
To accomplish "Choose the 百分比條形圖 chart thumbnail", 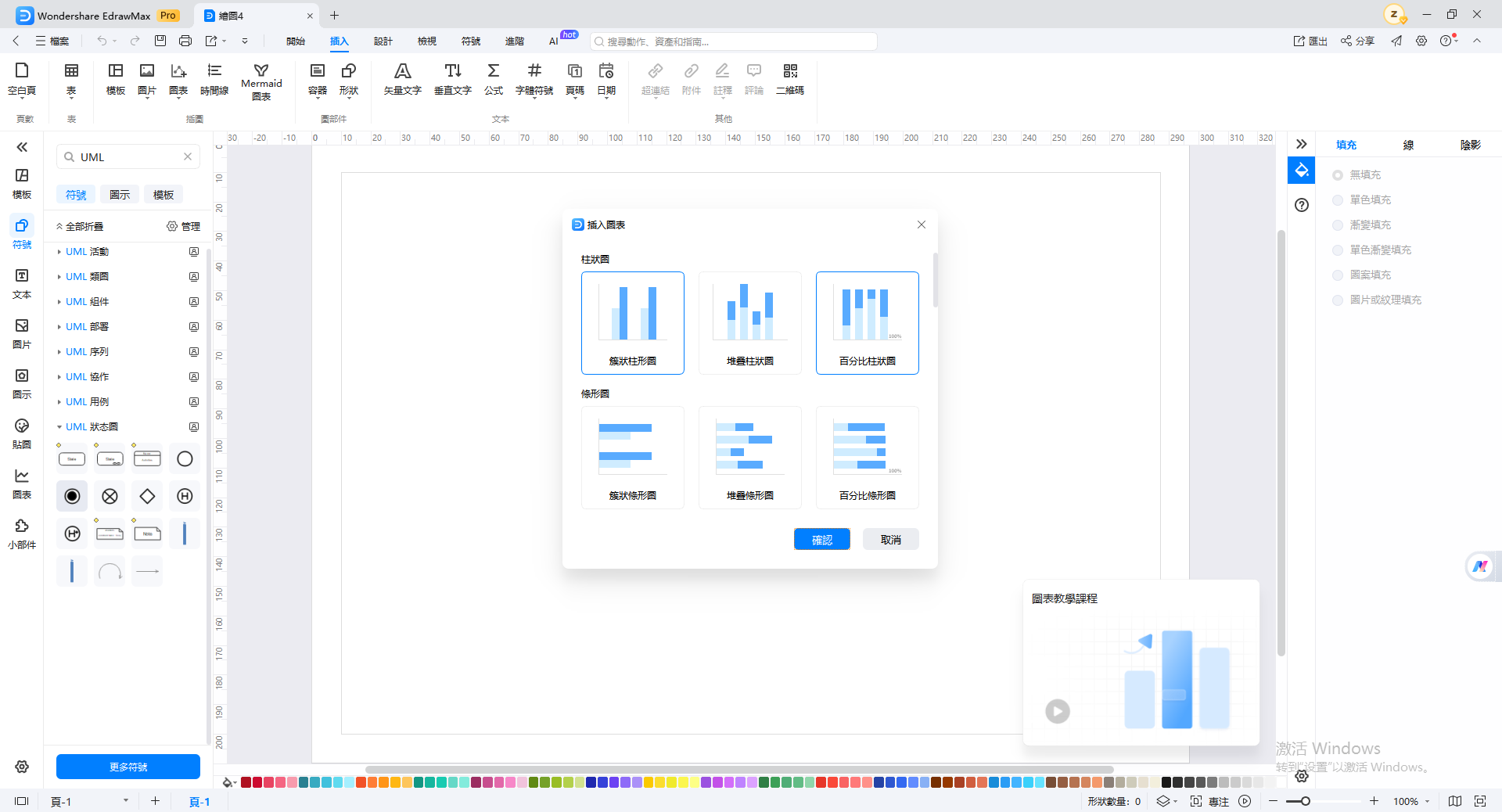I will [x=868, y=458].
